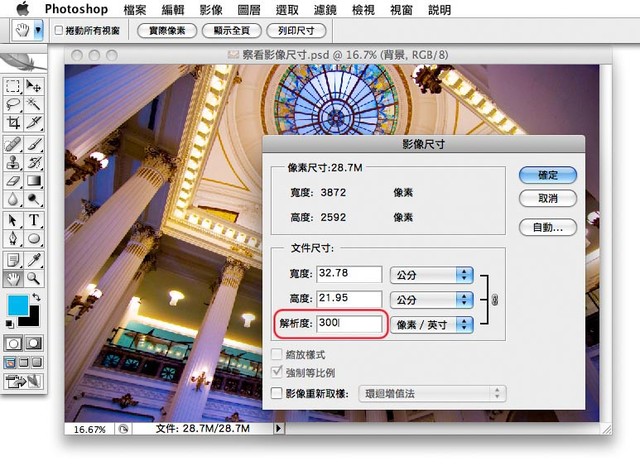Select the Ellipse shape tool

pos(33,239)
